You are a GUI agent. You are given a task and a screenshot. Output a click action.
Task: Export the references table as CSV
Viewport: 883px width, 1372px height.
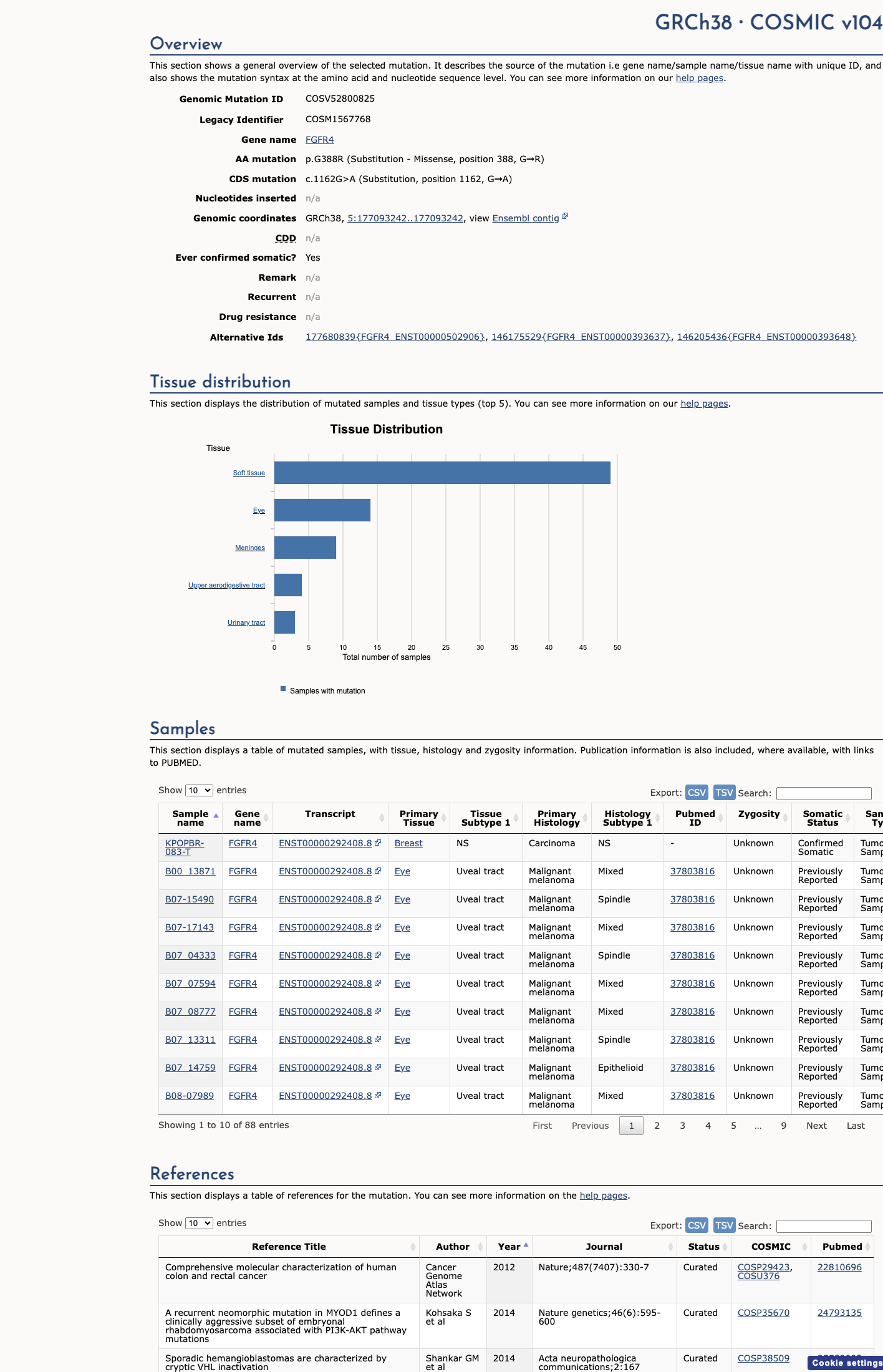[x=697, y=1225]
